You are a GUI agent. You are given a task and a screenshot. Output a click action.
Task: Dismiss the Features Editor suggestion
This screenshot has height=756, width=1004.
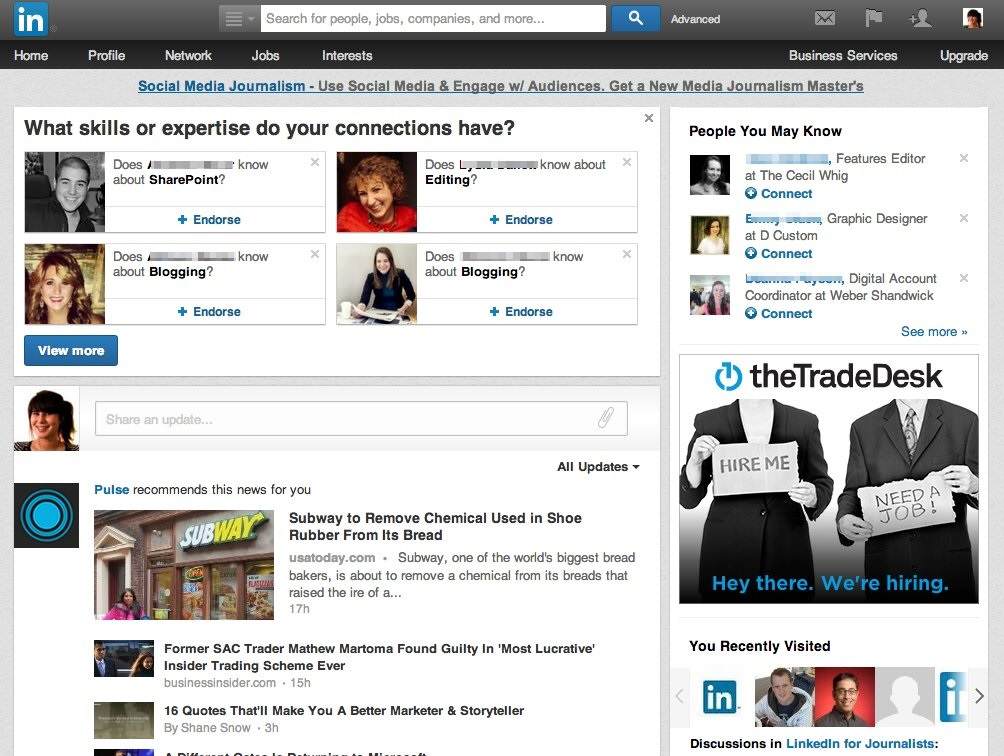(964, 157)
